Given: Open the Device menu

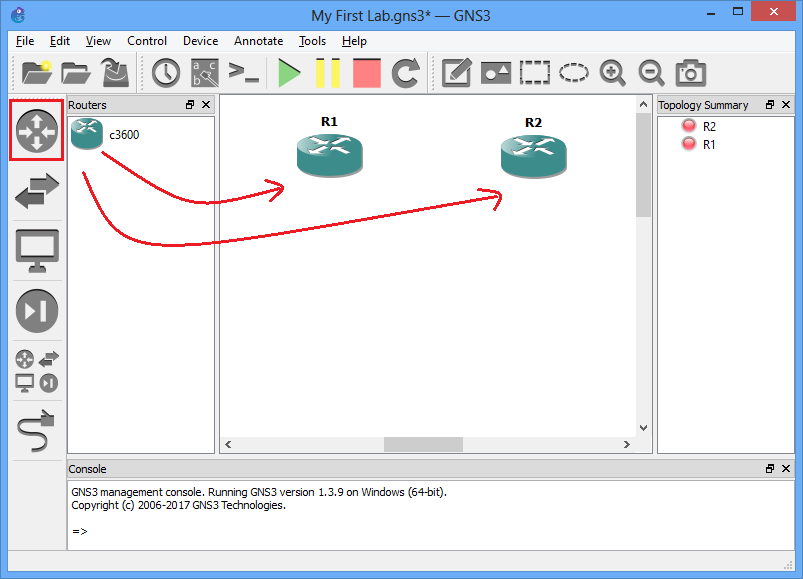Looking at the screenshot, I should [x=200, y=41].
